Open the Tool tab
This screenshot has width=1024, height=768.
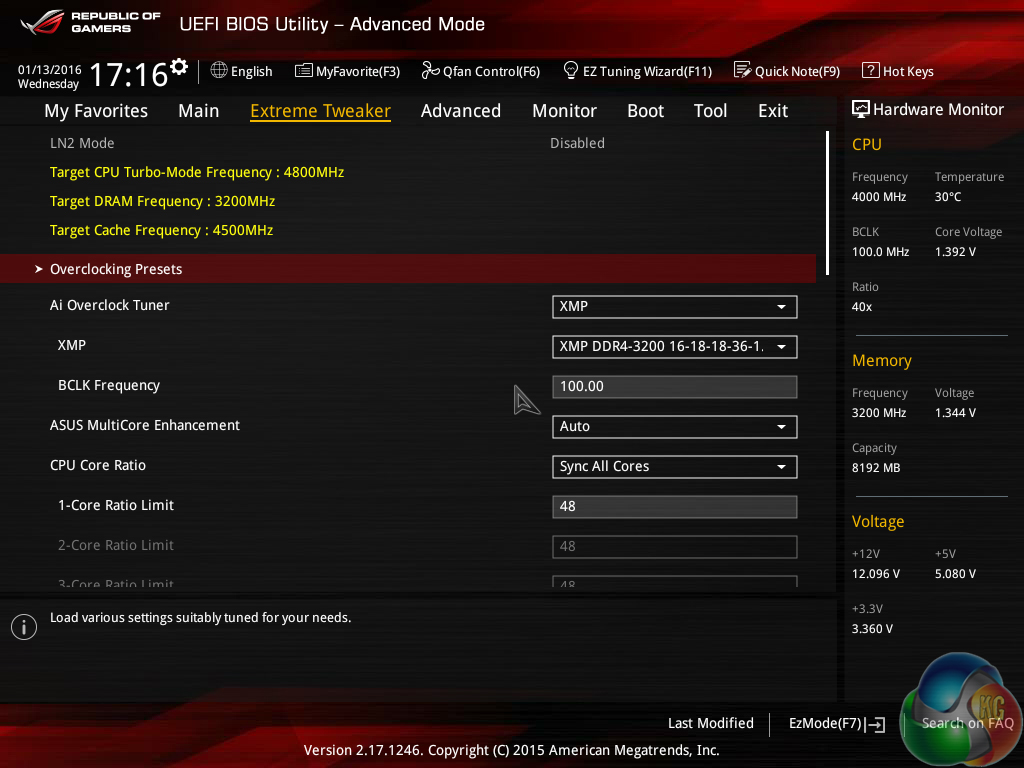coord(711,111)
